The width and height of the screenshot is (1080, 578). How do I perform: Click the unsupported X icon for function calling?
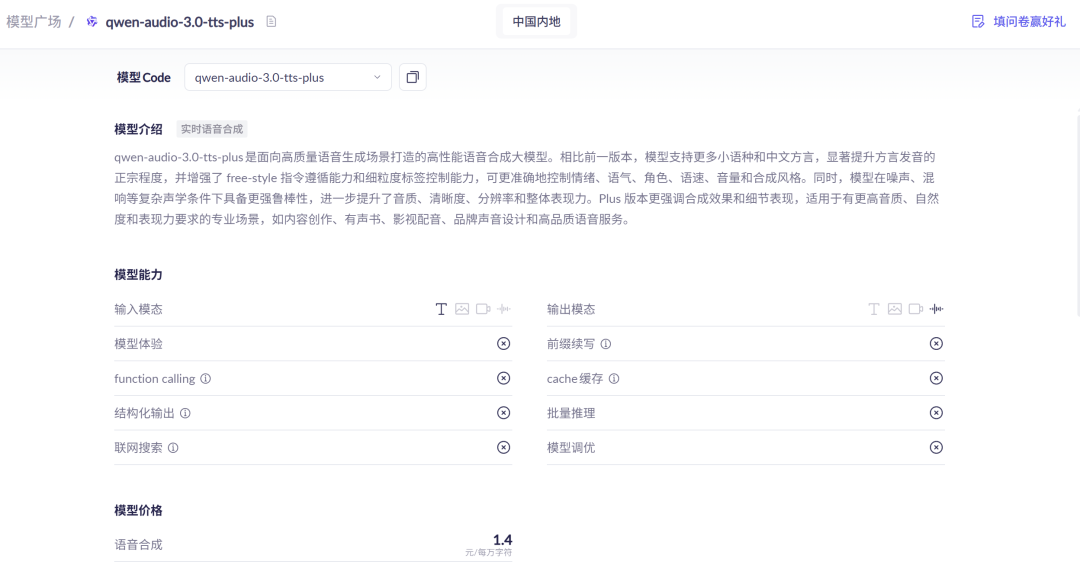[x=503, y=378]
